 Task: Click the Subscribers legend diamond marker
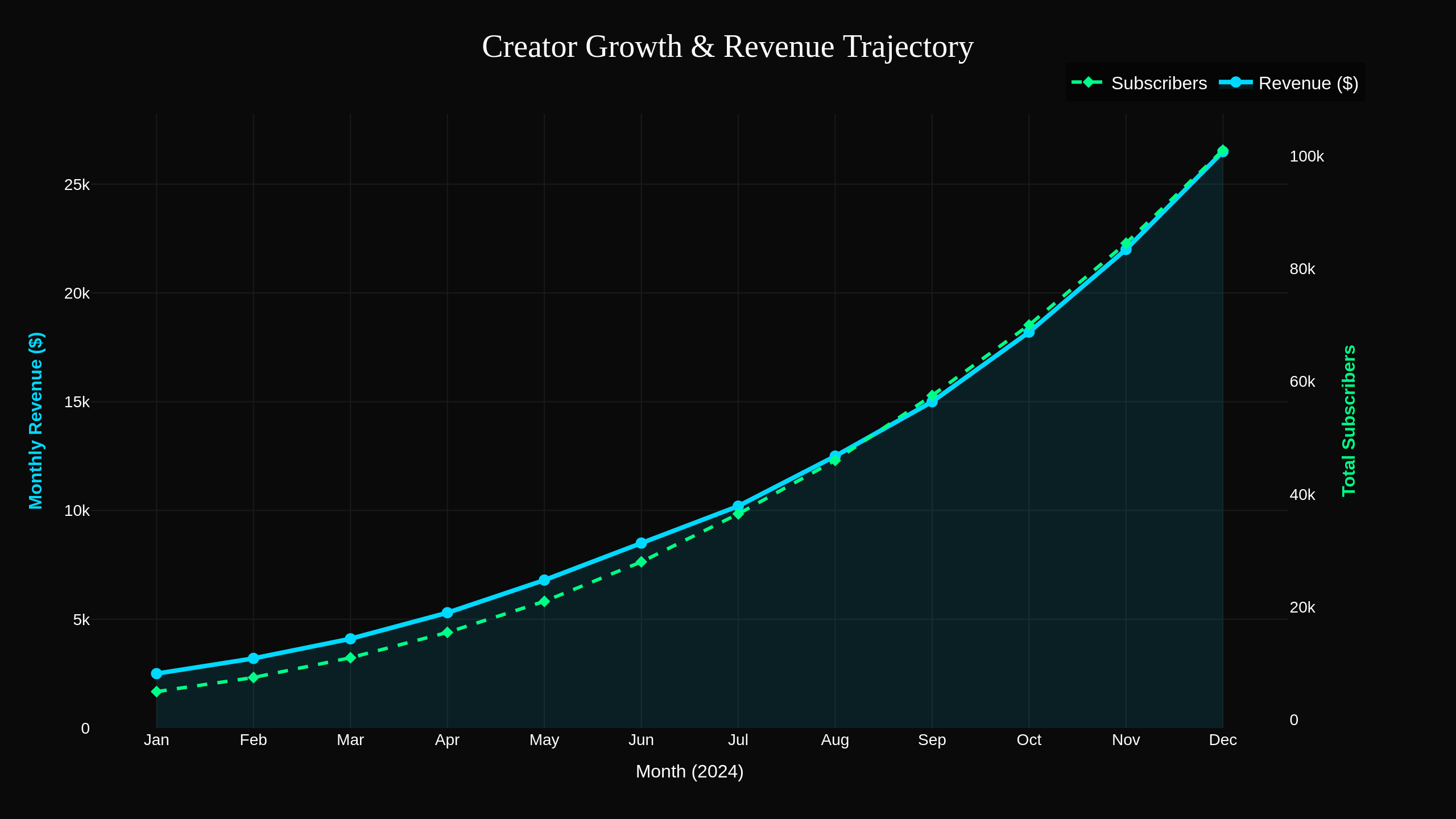point(1087,82)
